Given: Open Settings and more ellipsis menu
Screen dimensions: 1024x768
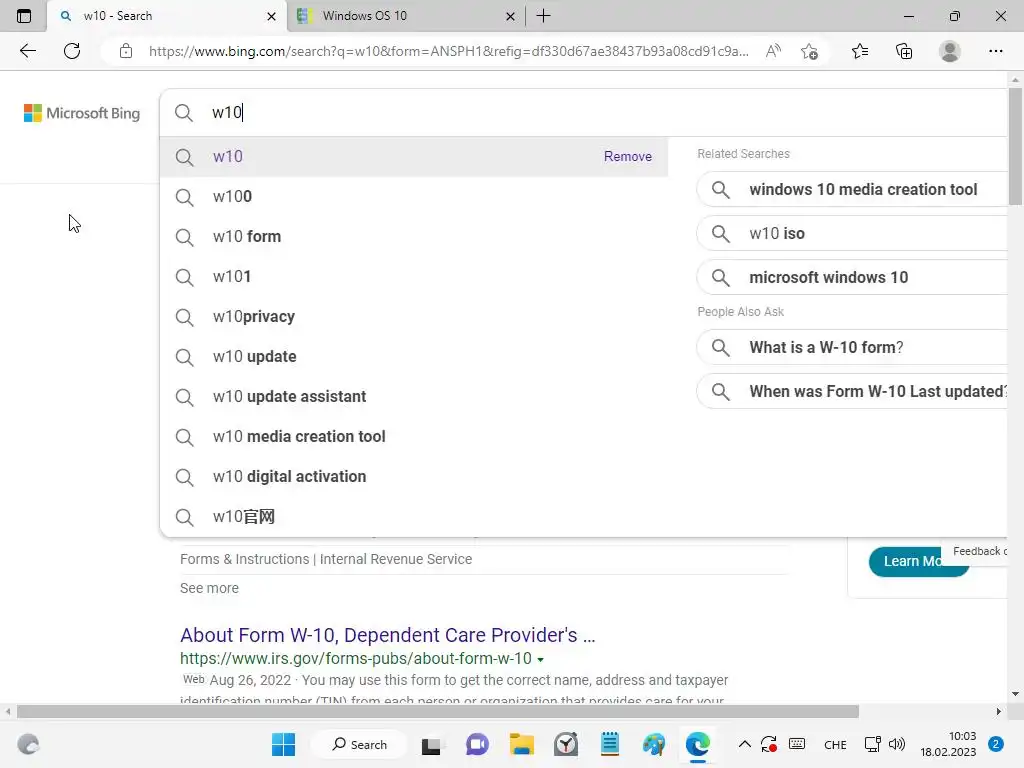Looking at the screenshot, I should coord(995,51).
